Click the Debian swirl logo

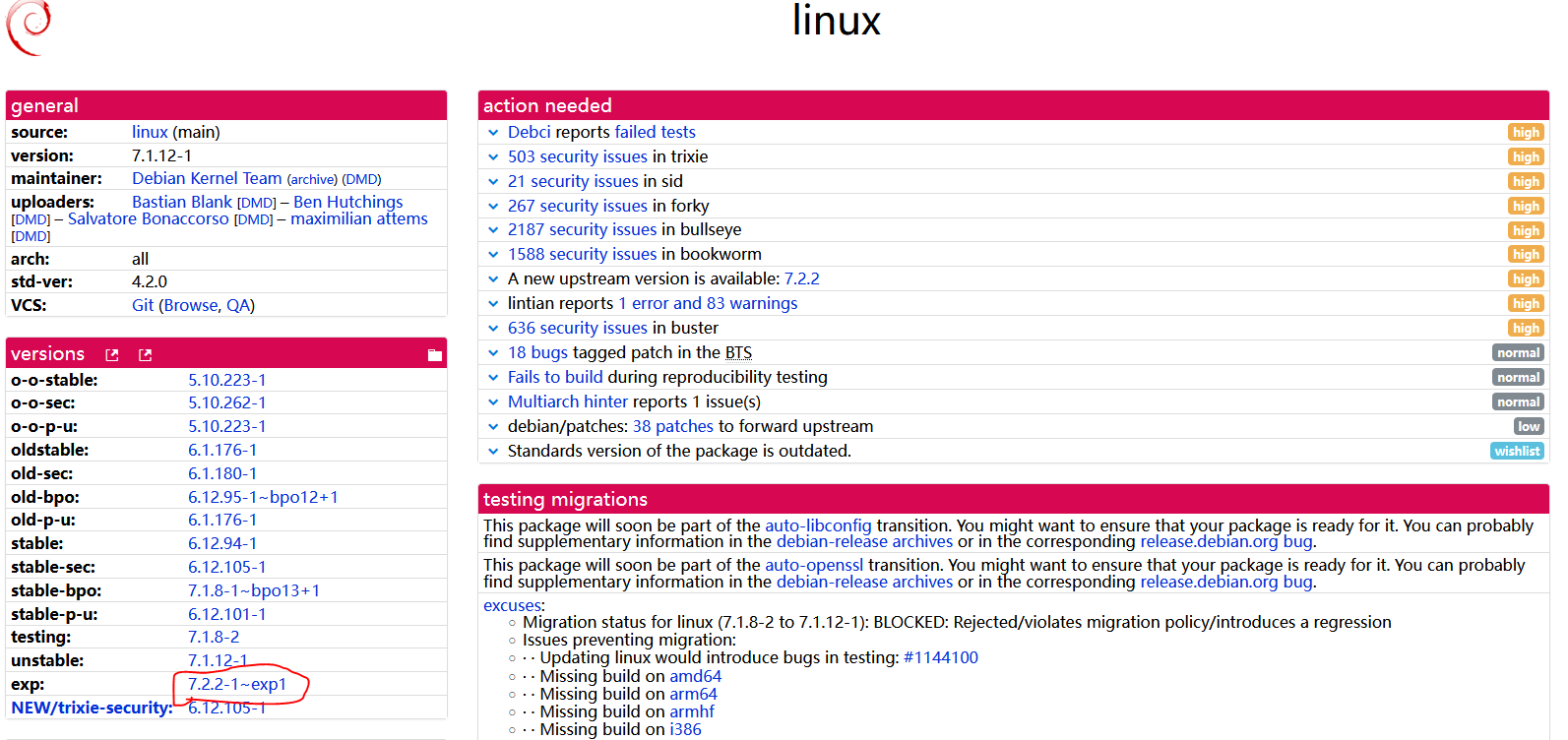[29, 28]
